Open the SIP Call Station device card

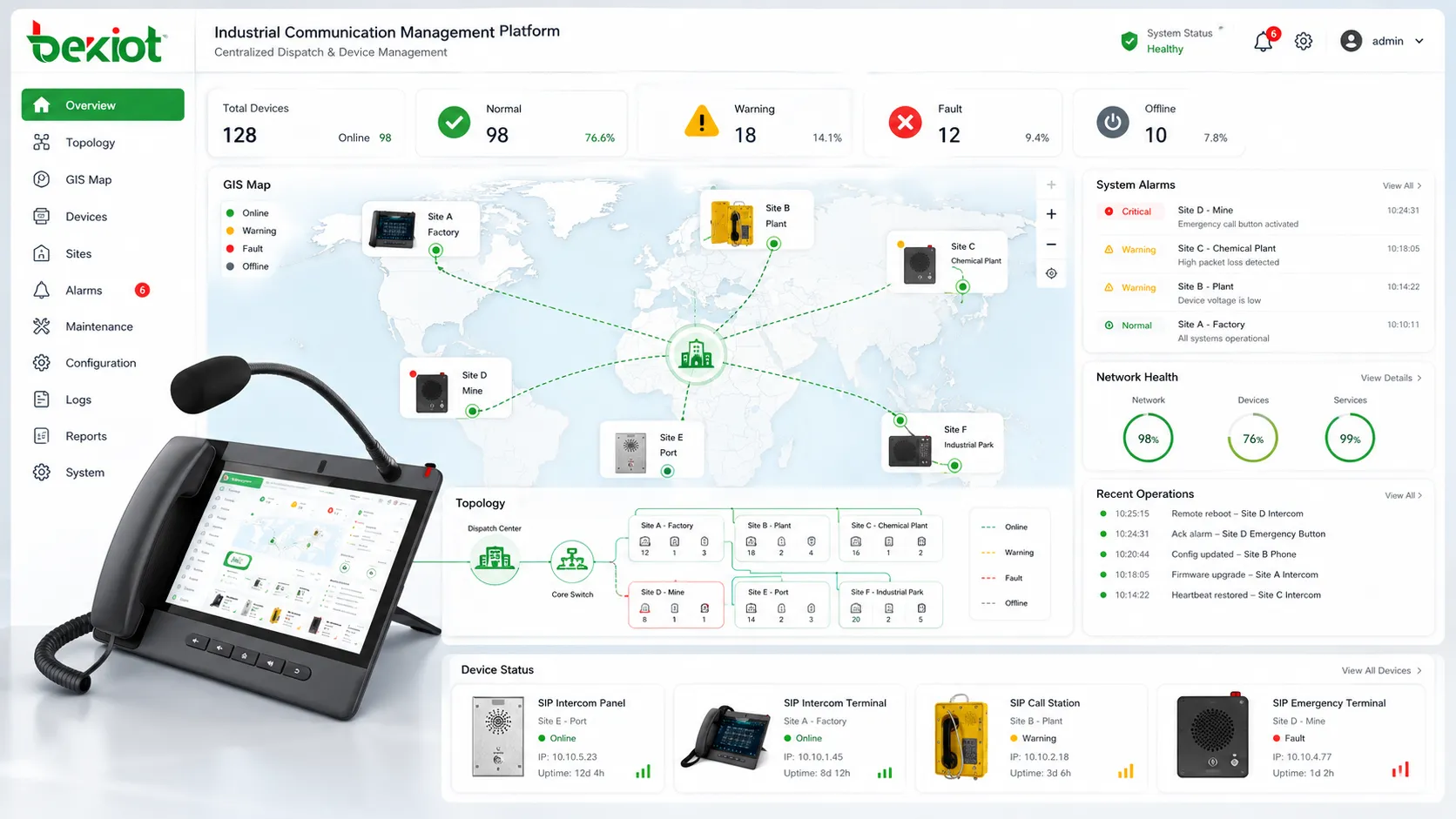[x=1030, y=738]
